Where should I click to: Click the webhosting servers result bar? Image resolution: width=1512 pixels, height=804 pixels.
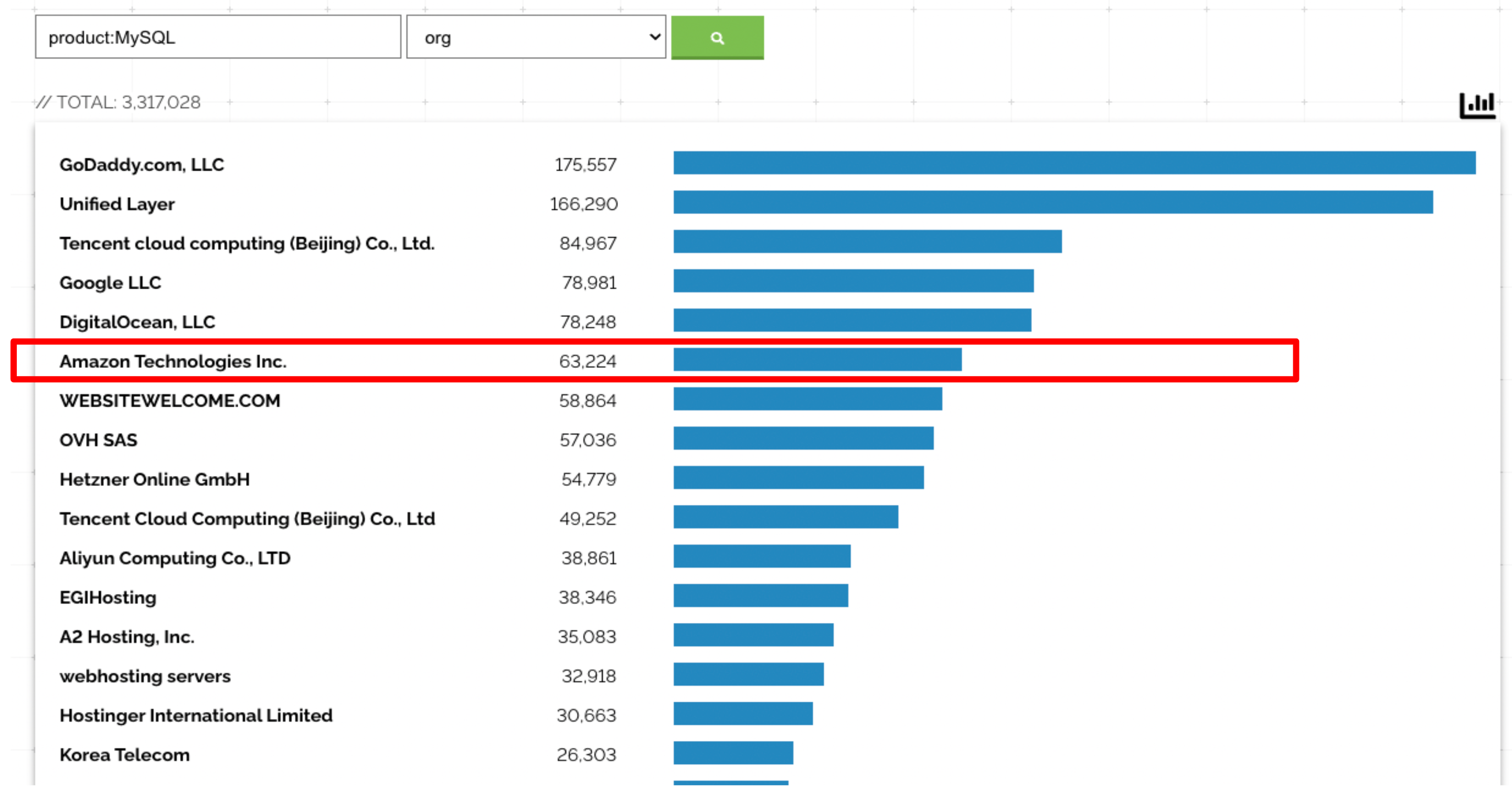click(x=748, y=676)
